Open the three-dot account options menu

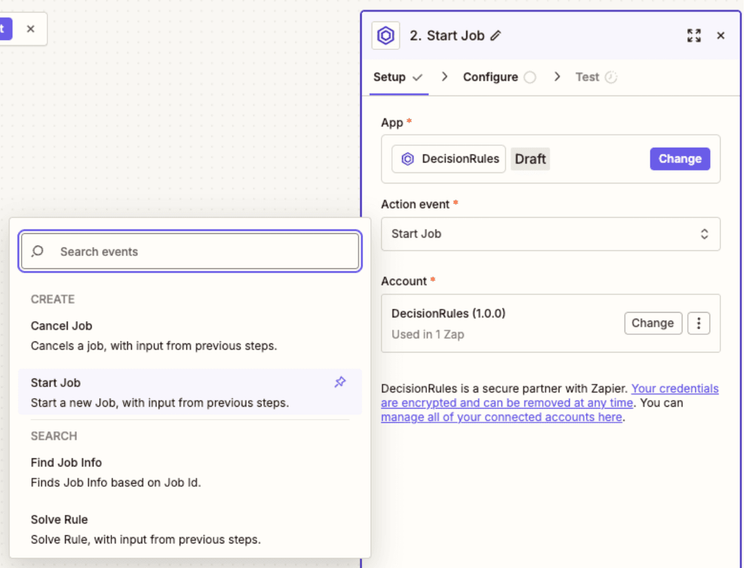tap(699, 323)
